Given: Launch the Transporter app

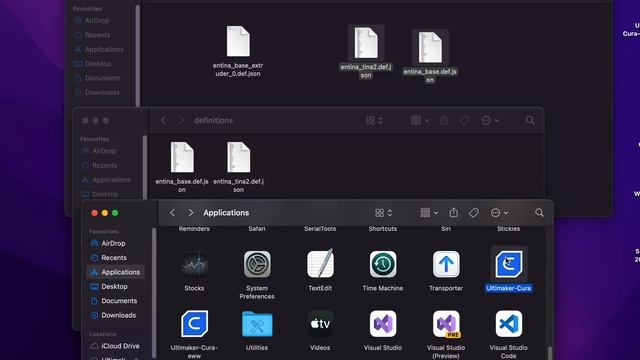Looking at the screenshot, I should point(446,264).
